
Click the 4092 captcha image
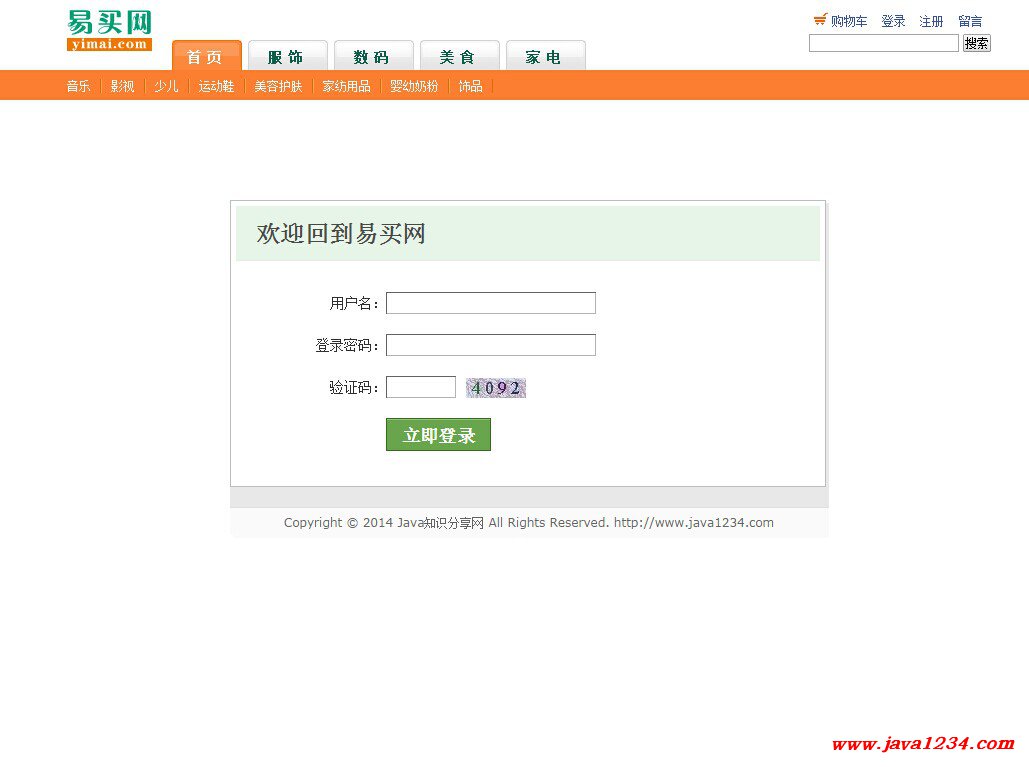[x=496, y=388]
